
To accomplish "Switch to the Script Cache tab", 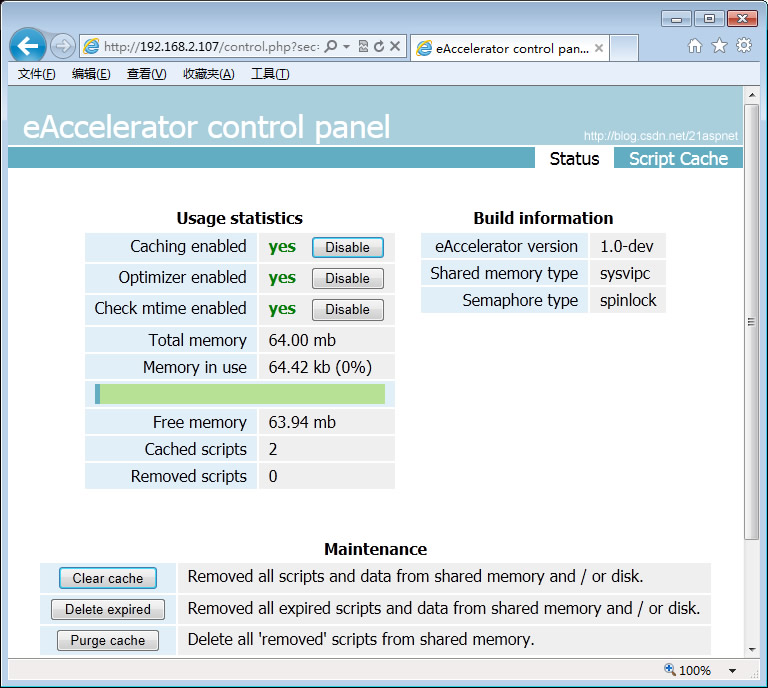I will [678, 158].
